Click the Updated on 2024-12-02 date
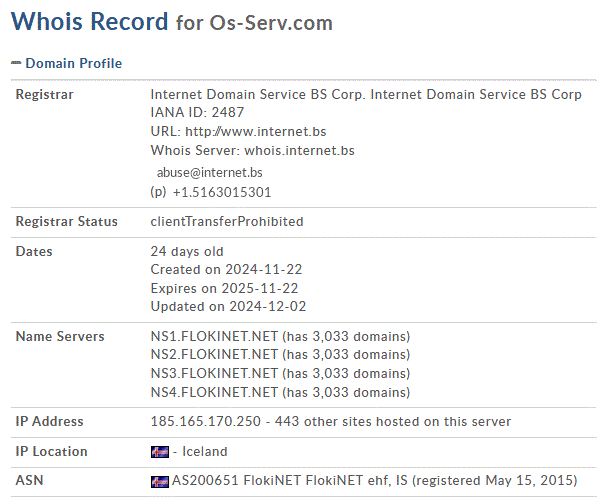Image resolution: width=598 pixels, height=502 pixels. click(x=228, y=307)
